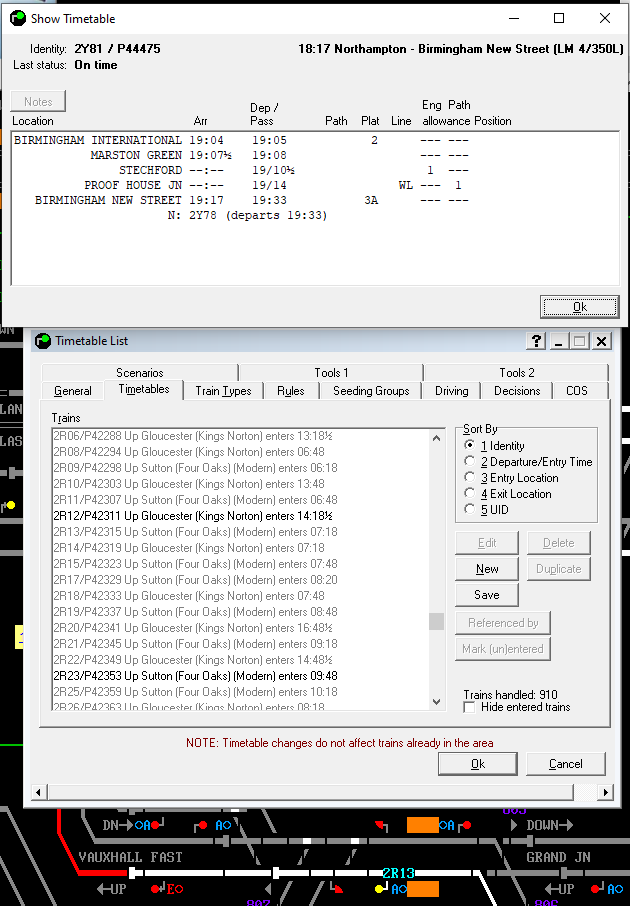Click the Referenced by button
Viewport: 630px width, 906px height.
pos(503,623)
